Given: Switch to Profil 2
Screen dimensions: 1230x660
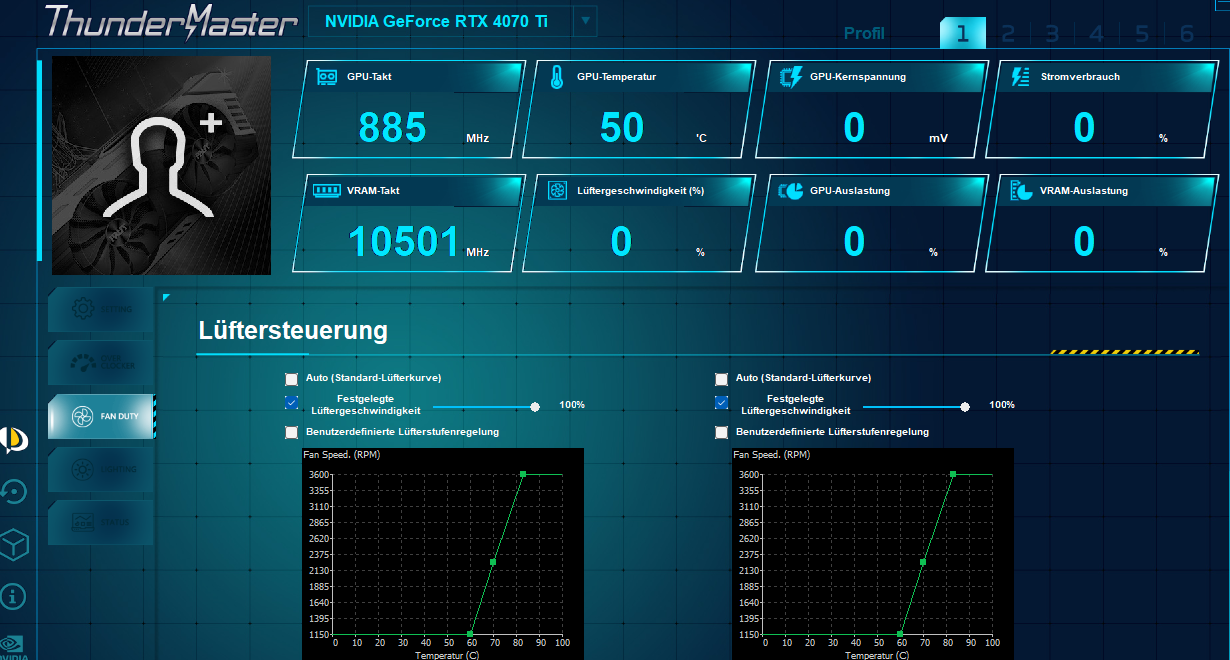Looking at the screenshot, I should coord(1008,33).
